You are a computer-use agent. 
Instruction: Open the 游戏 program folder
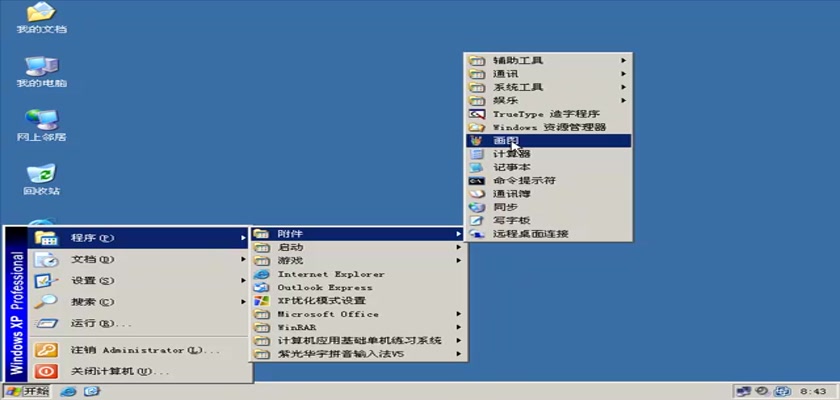point(358,261)
